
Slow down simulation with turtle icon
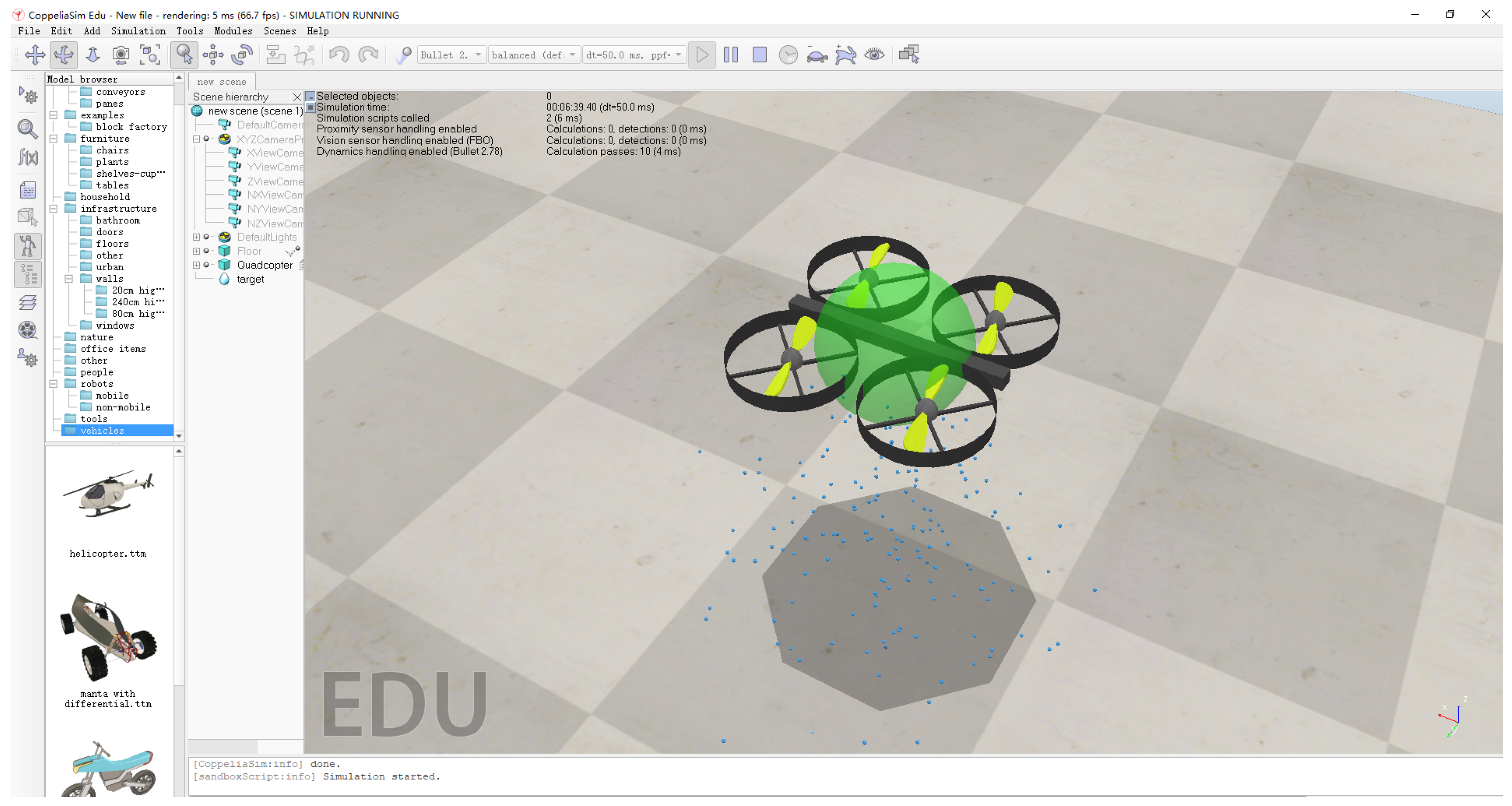pyautogui.click(x=816, y=55)
